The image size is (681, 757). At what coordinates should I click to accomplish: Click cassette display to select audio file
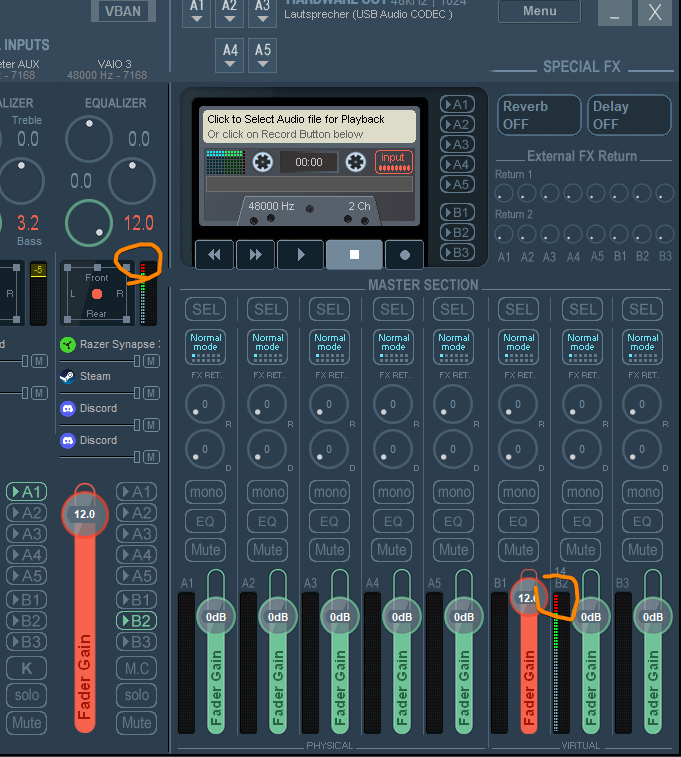tap(308, 126)
